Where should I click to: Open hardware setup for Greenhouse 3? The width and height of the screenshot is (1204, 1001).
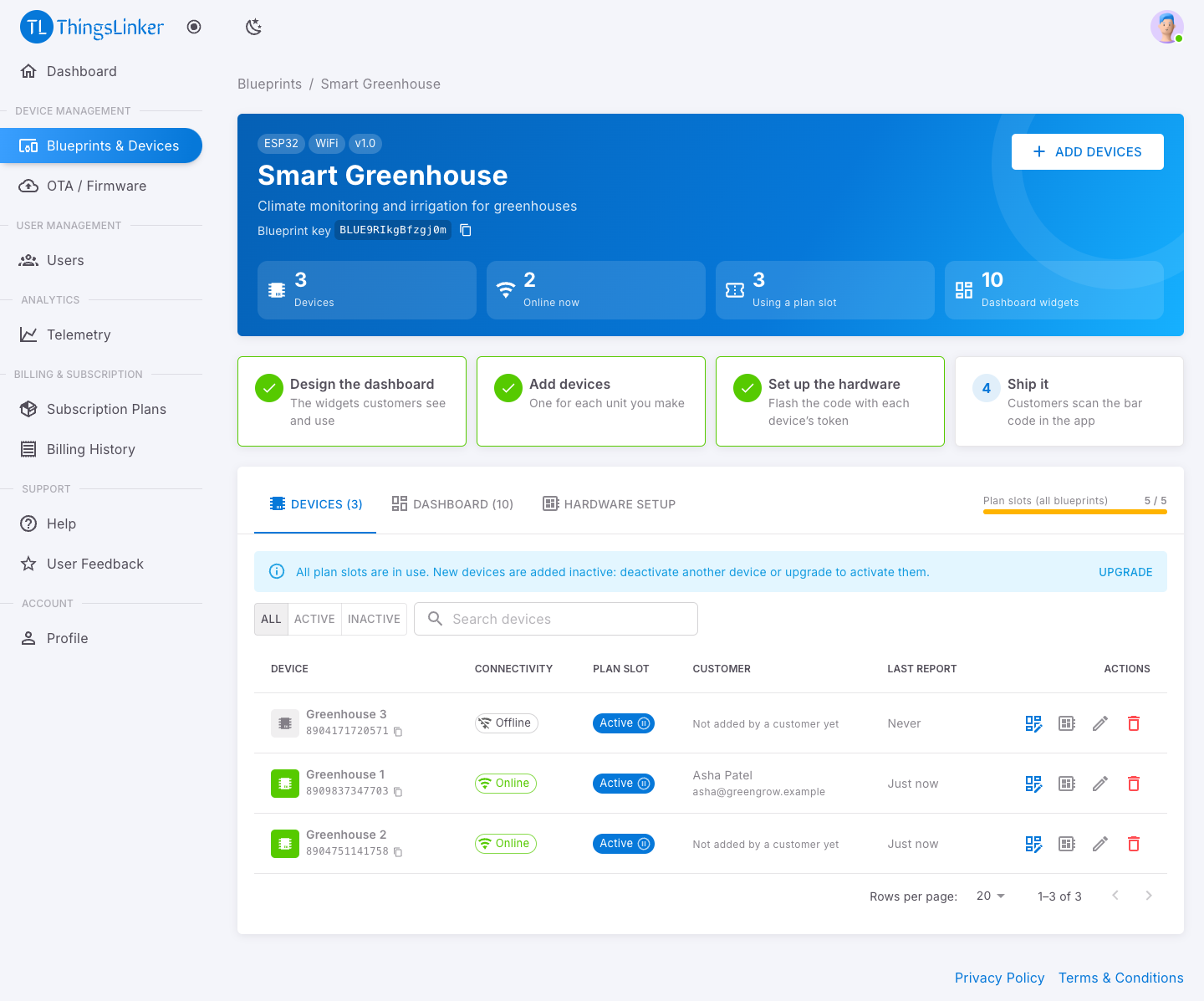[x=1067, y=723]
